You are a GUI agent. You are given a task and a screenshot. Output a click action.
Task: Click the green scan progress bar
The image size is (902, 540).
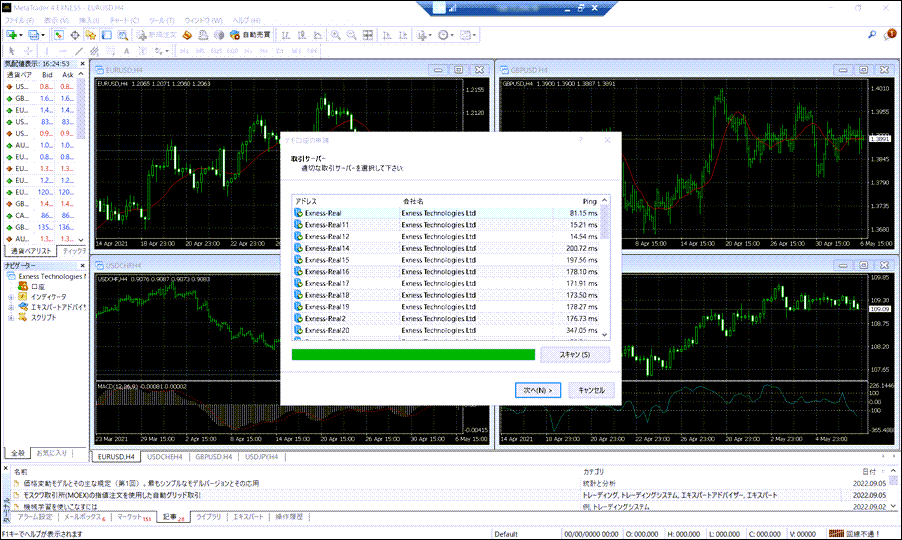[412, 354]
